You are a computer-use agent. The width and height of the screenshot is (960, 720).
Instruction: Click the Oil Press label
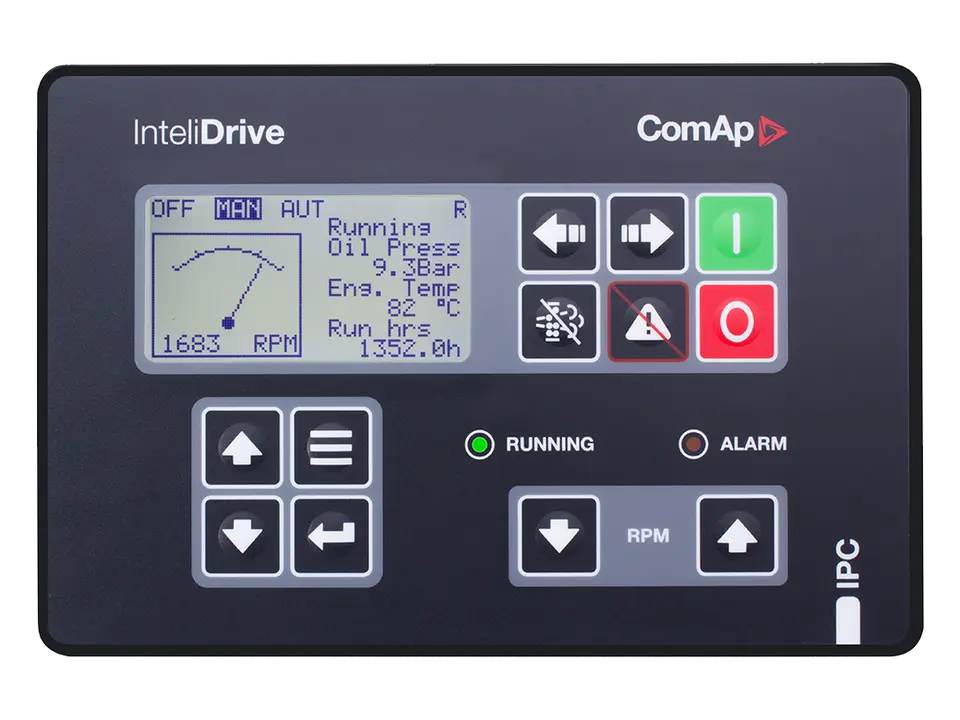(x=394, y=248)
